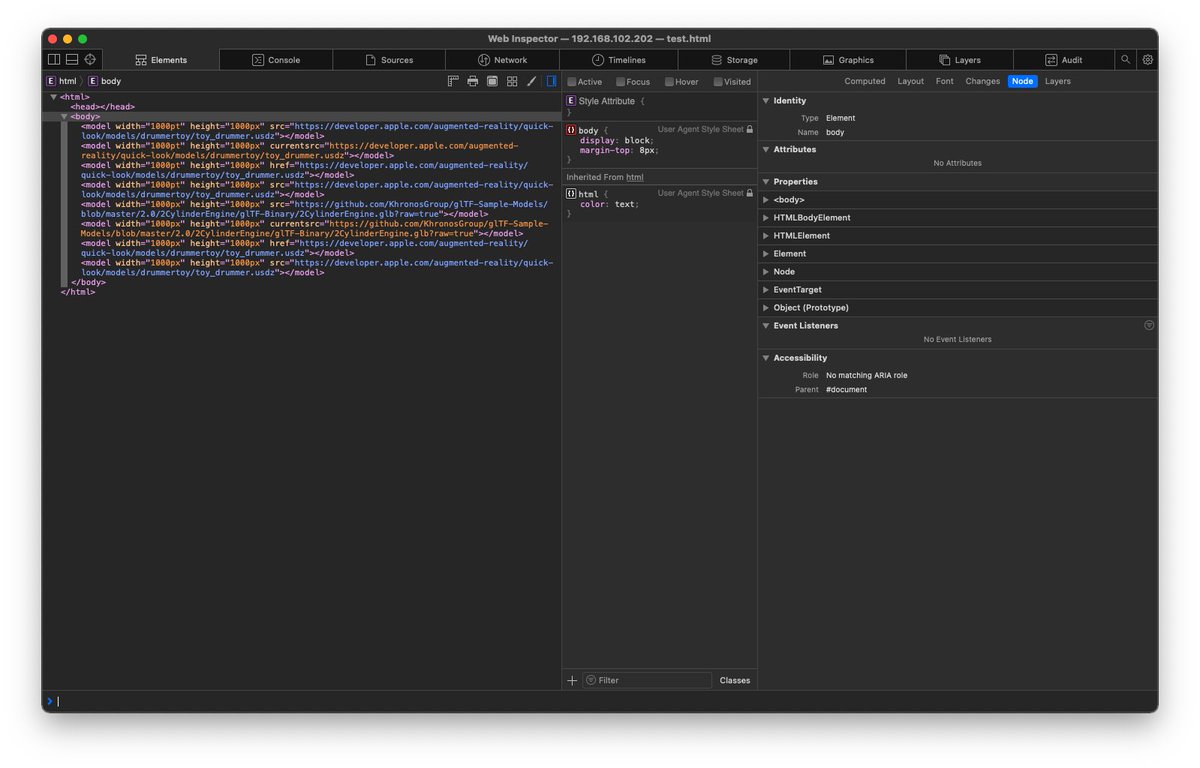
Task: Collapse the Accessibility section
Action: (766, 358)
